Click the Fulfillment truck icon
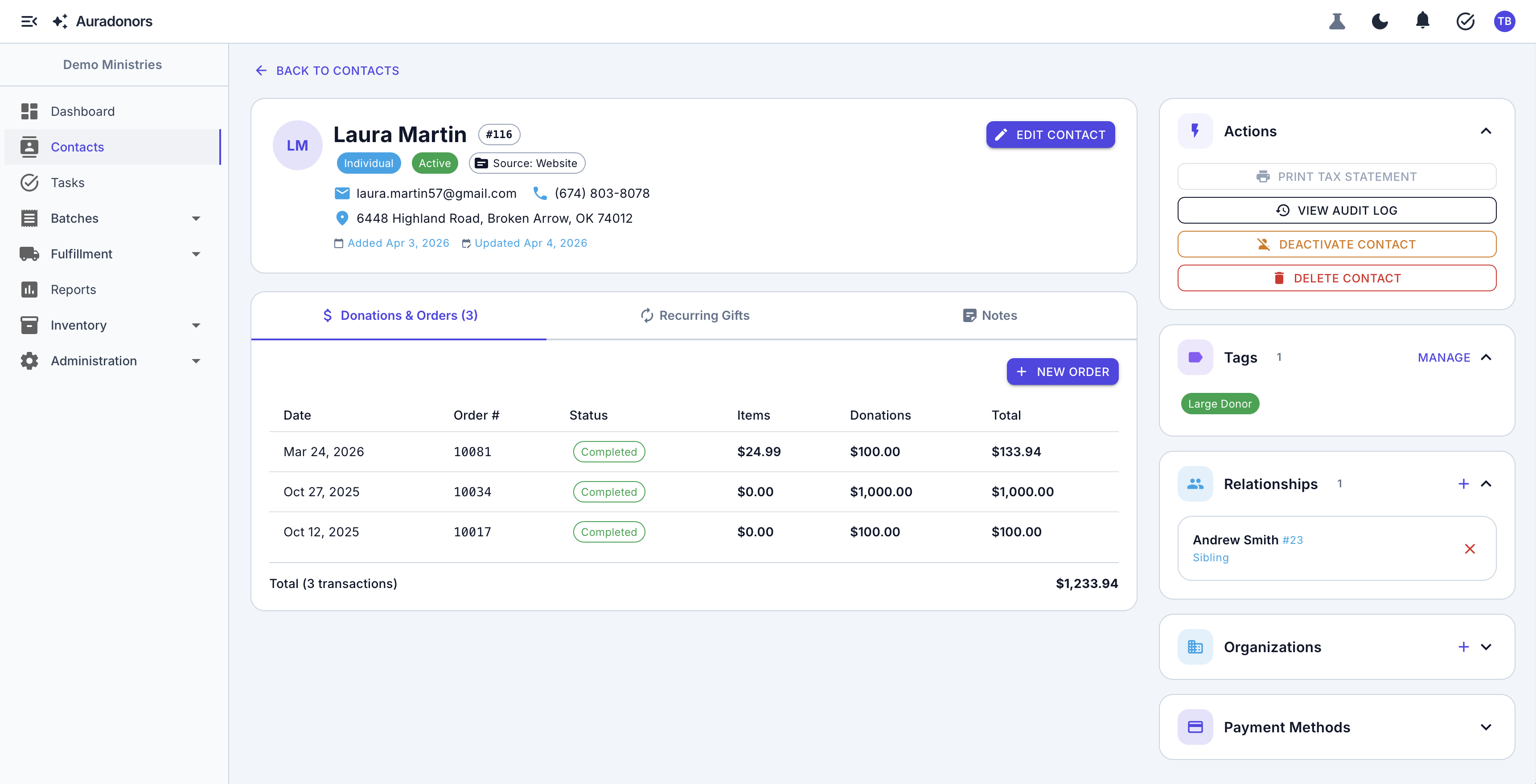Image resolution: width=1536 pixels, height=784 pixels. click(x=30, y=254)
